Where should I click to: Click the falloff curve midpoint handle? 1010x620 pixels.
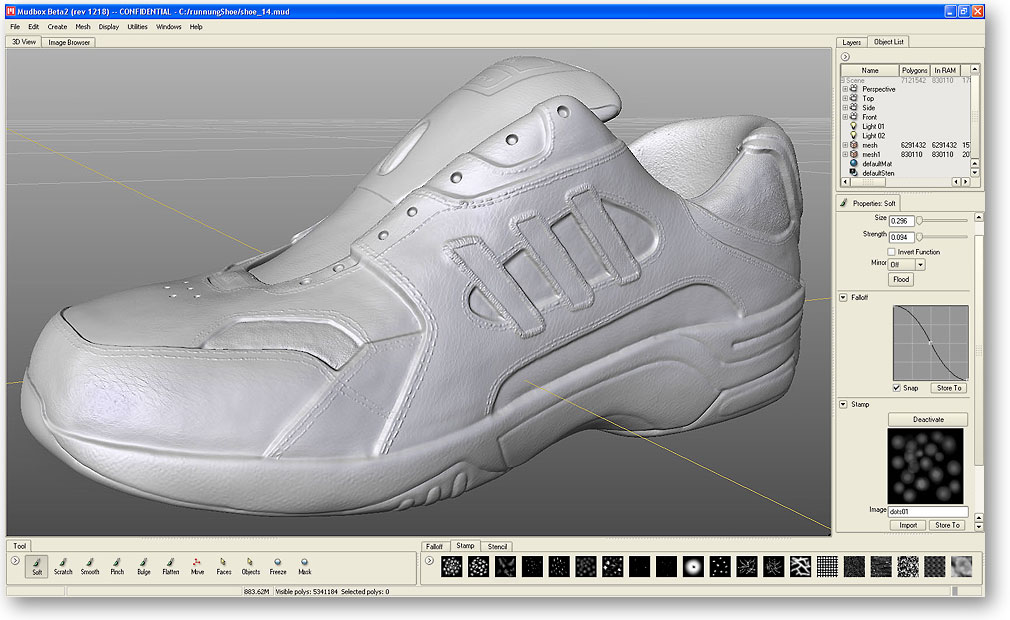pos(929,342)
